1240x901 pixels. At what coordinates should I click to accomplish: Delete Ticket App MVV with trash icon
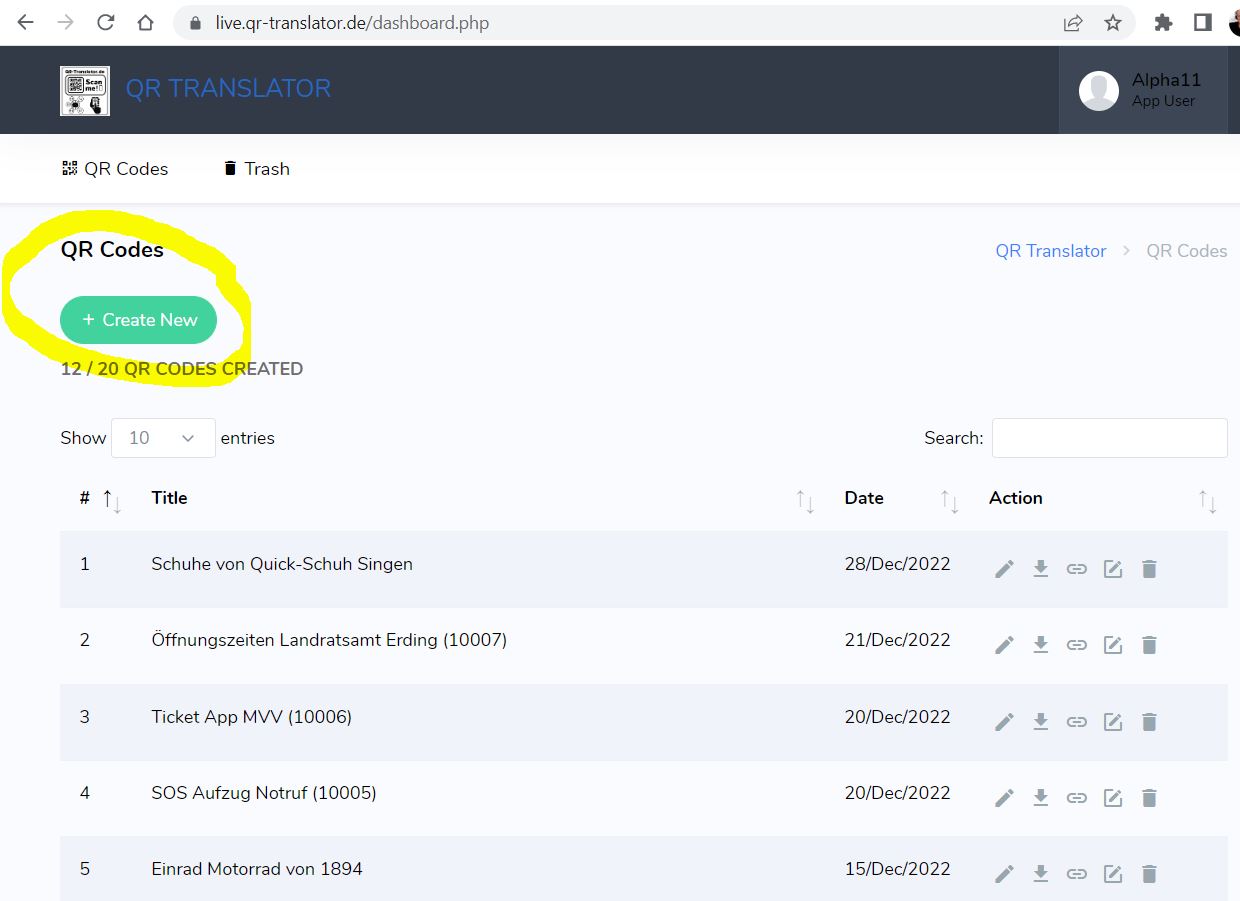(1149, 721)
